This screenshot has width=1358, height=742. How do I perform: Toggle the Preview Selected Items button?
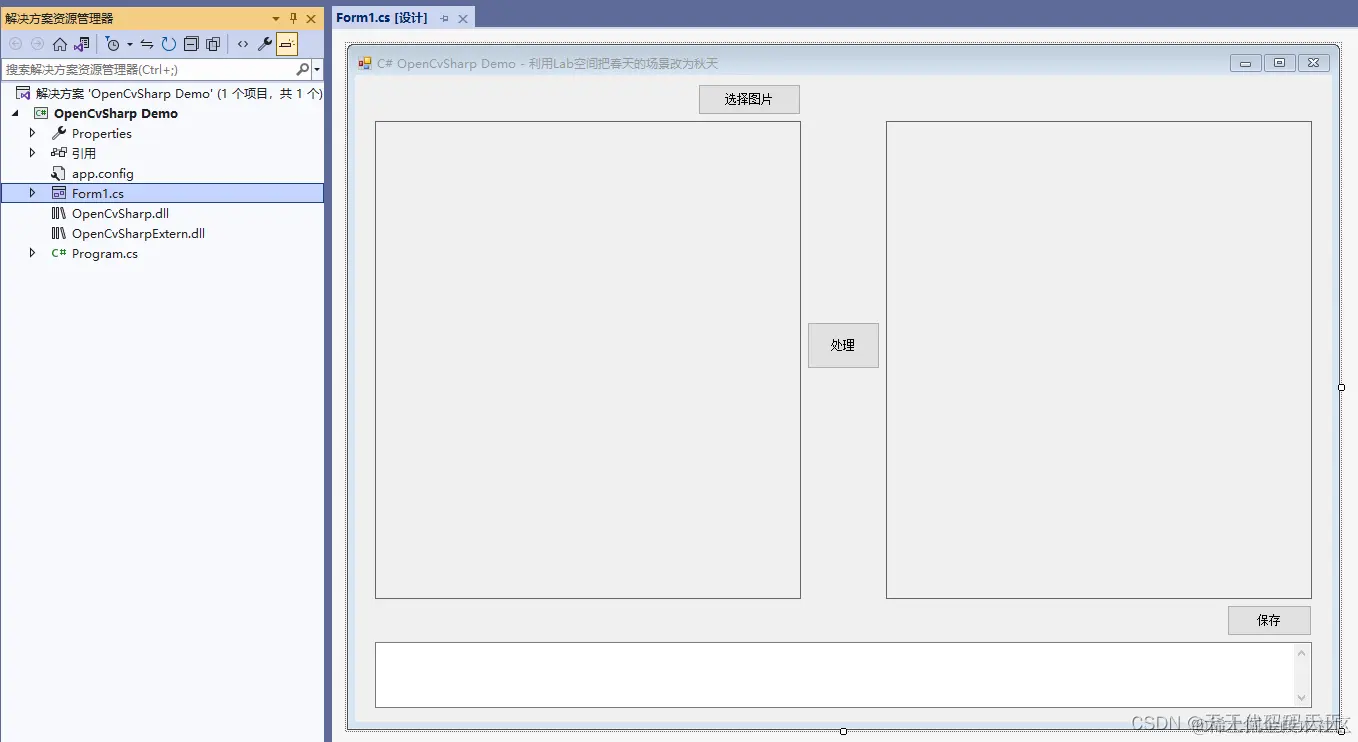[x=287, y=44]
